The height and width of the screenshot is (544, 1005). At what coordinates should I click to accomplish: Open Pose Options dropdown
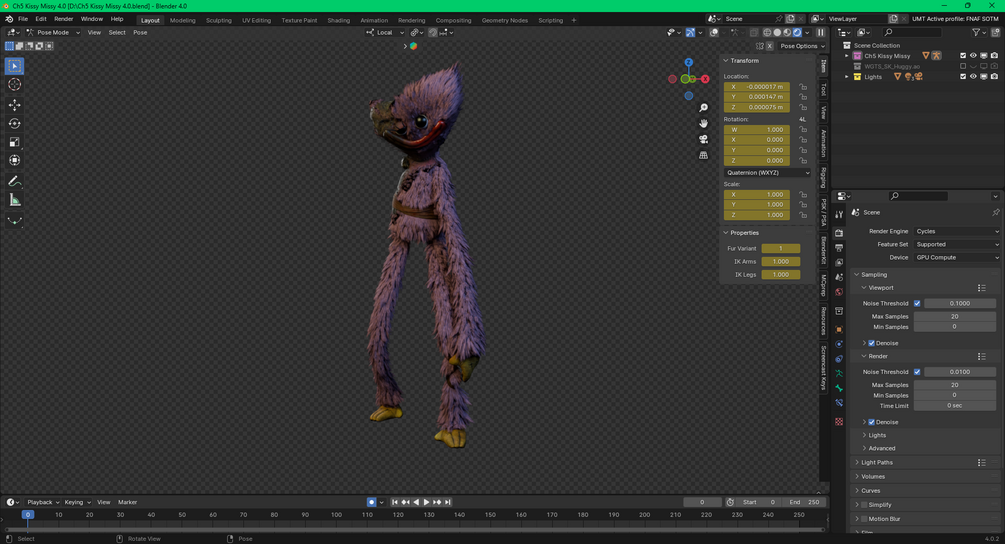point(802,46)
